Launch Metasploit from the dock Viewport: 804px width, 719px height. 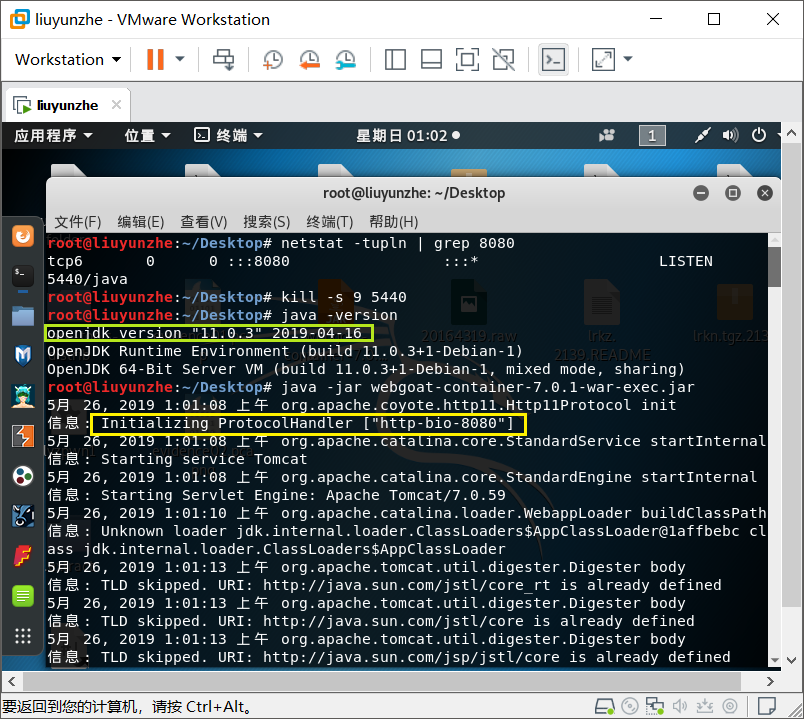tap(23, 355)
